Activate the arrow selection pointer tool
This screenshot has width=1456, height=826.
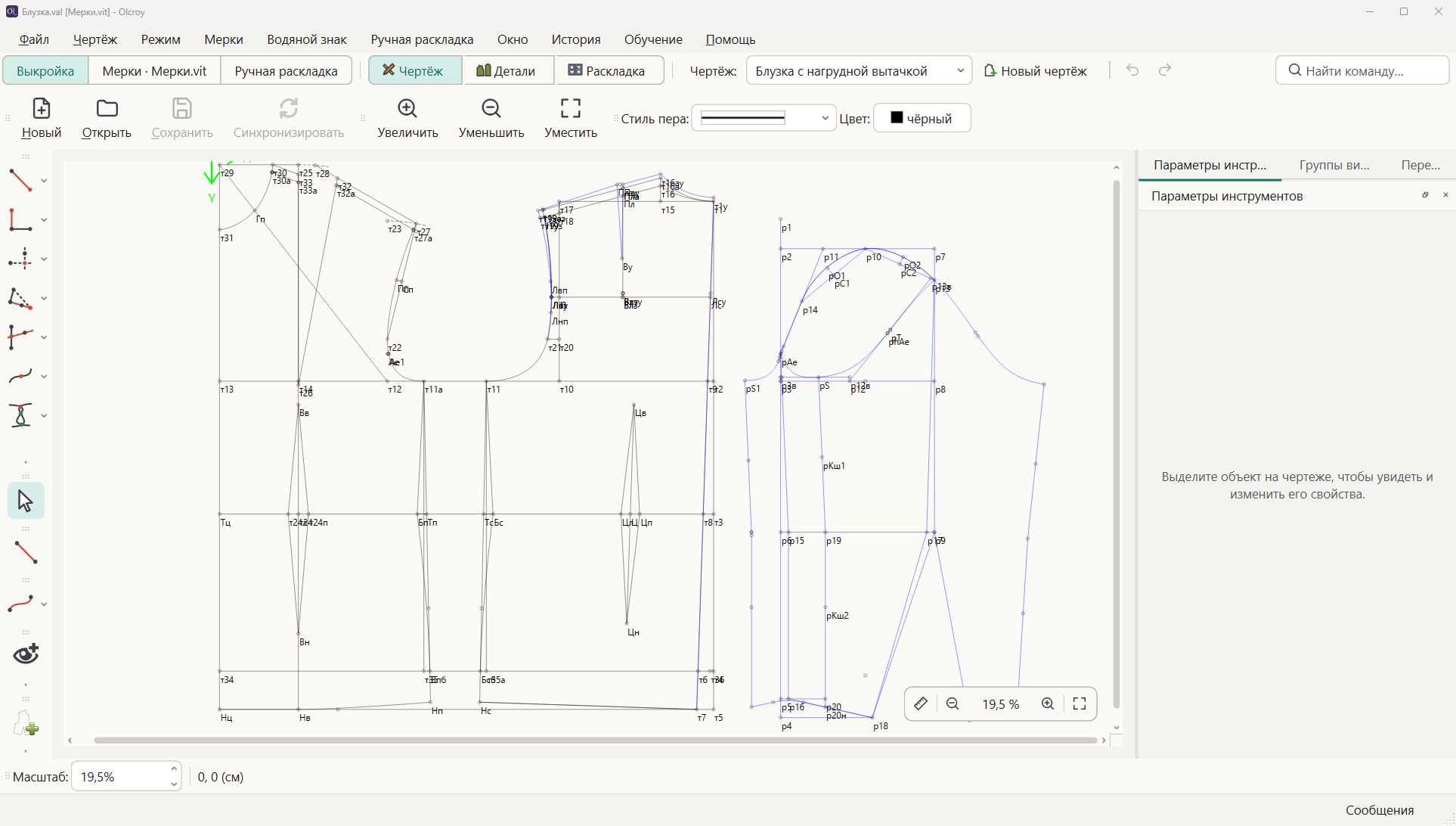(x=26, y=501)
